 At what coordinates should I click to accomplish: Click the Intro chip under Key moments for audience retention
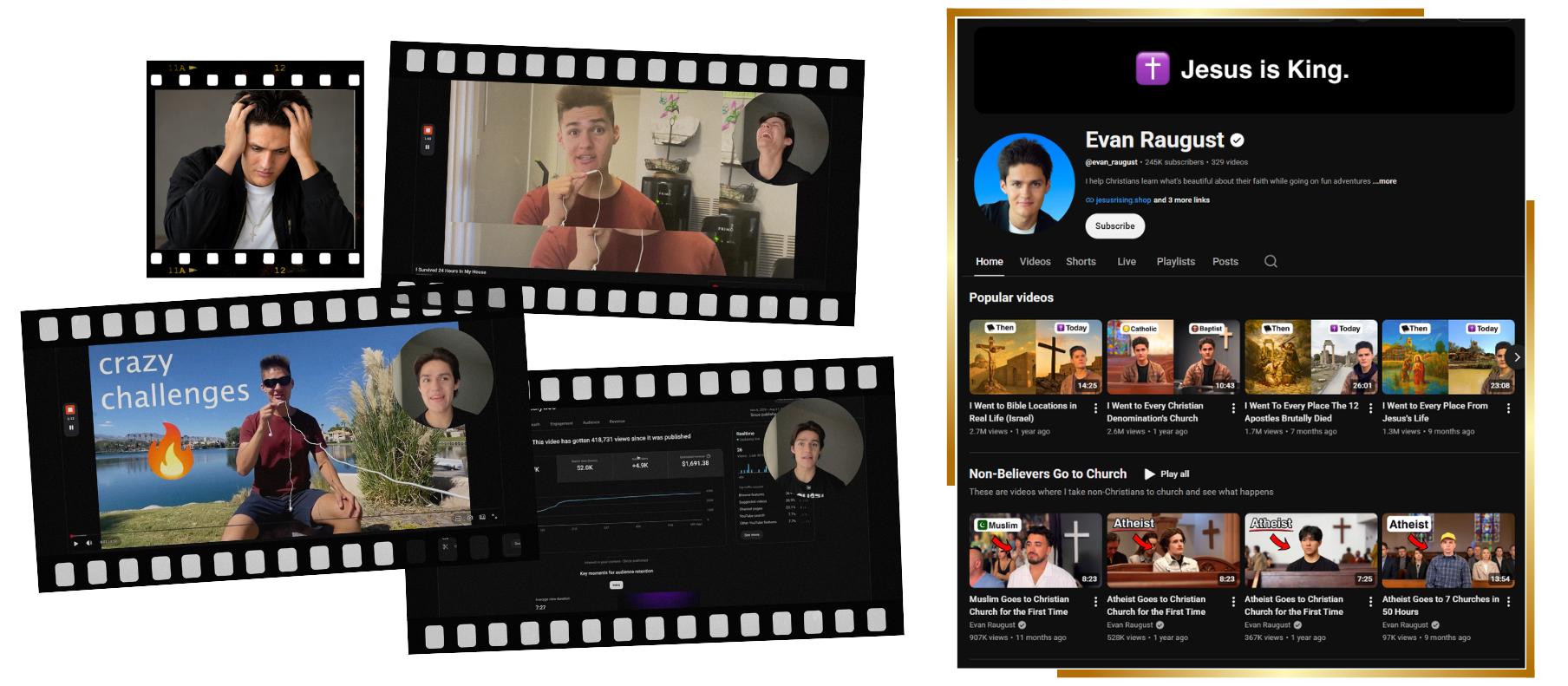(x=617, y=585)
